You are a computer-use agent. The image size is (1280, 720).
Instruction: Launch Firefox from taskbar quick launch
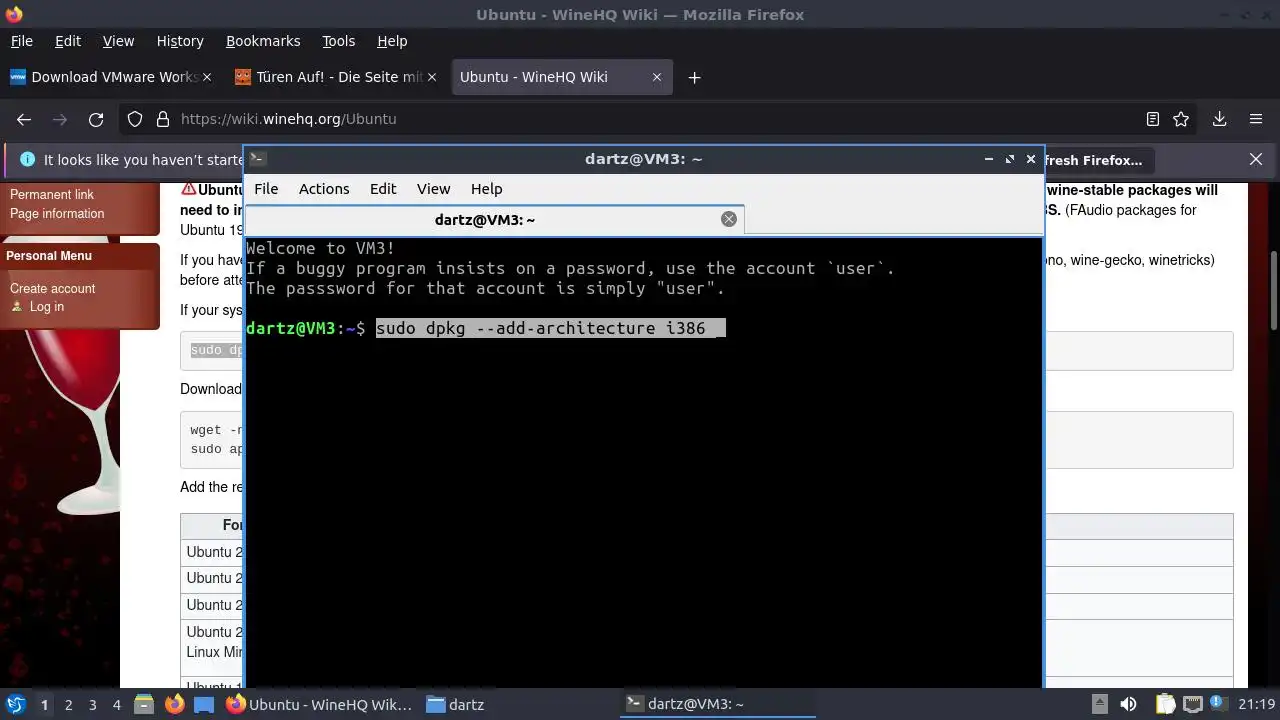pyautogui.click(x=174, y=704)
